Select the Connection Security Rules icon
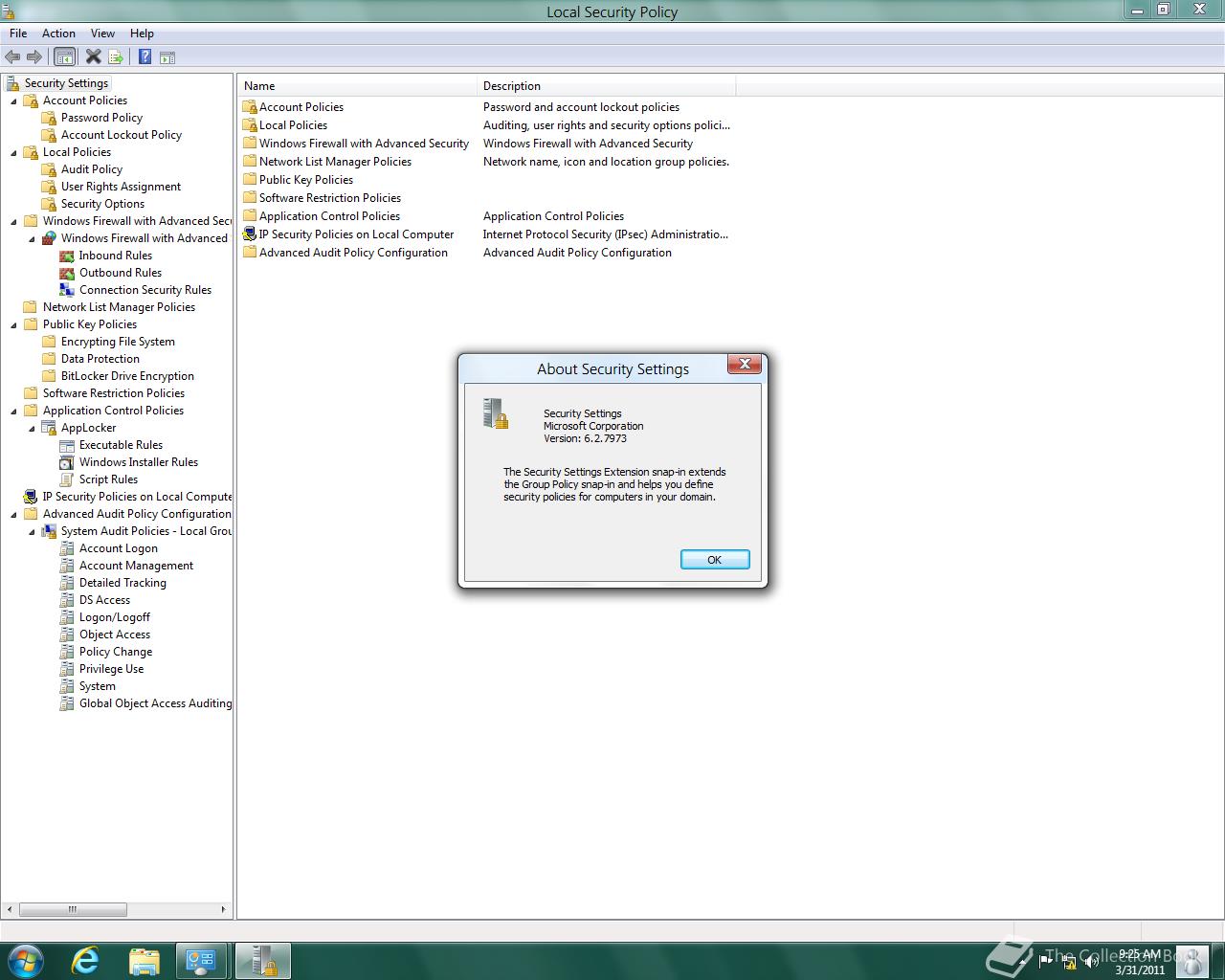The width and height of the screenshot is (1225, 980). pos(67,290)
